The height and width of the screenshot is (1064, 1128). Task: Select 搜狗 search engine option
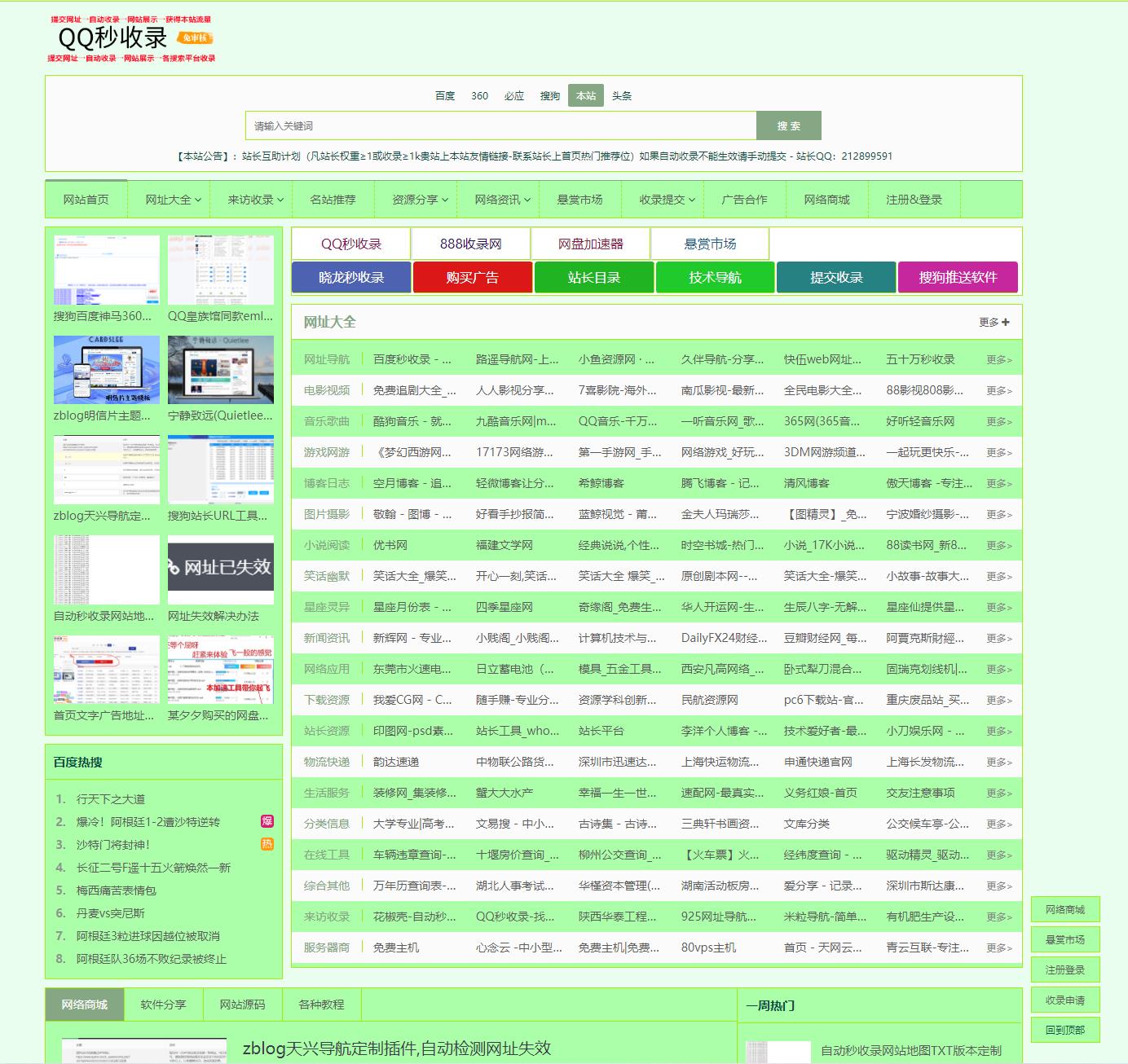[550, 95]
